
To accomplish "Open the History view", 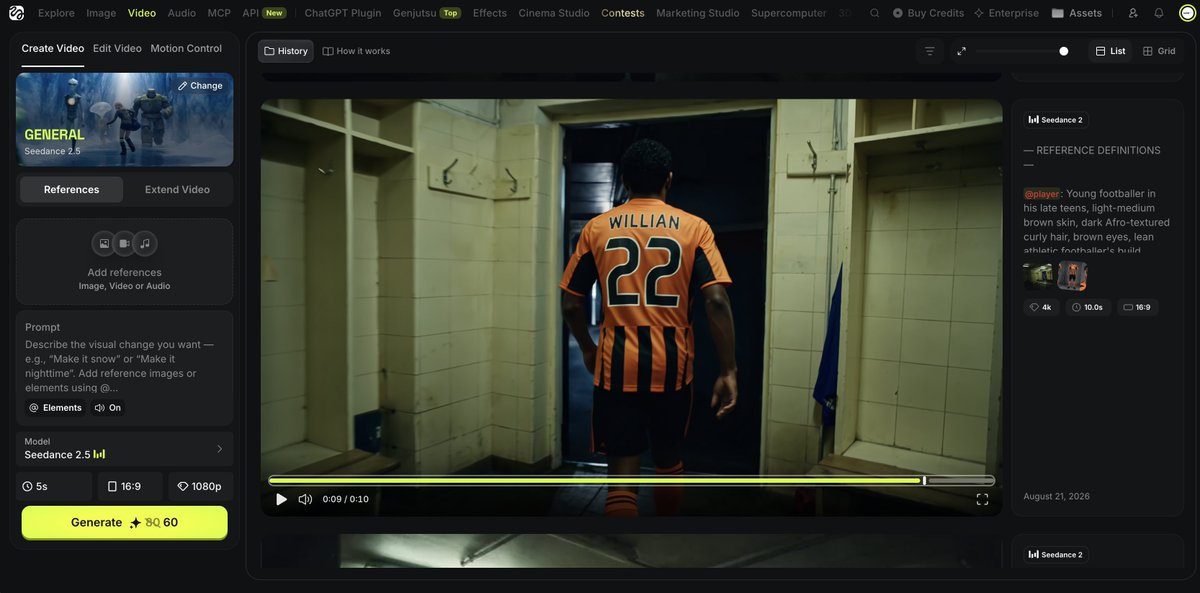I will (x=286, y=51).
